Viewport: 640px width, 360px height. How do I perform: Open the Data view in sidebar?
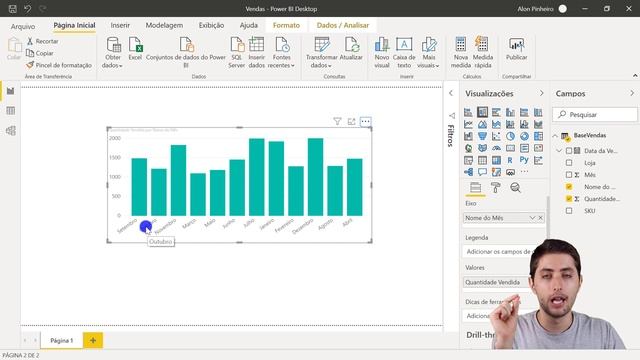11,111
